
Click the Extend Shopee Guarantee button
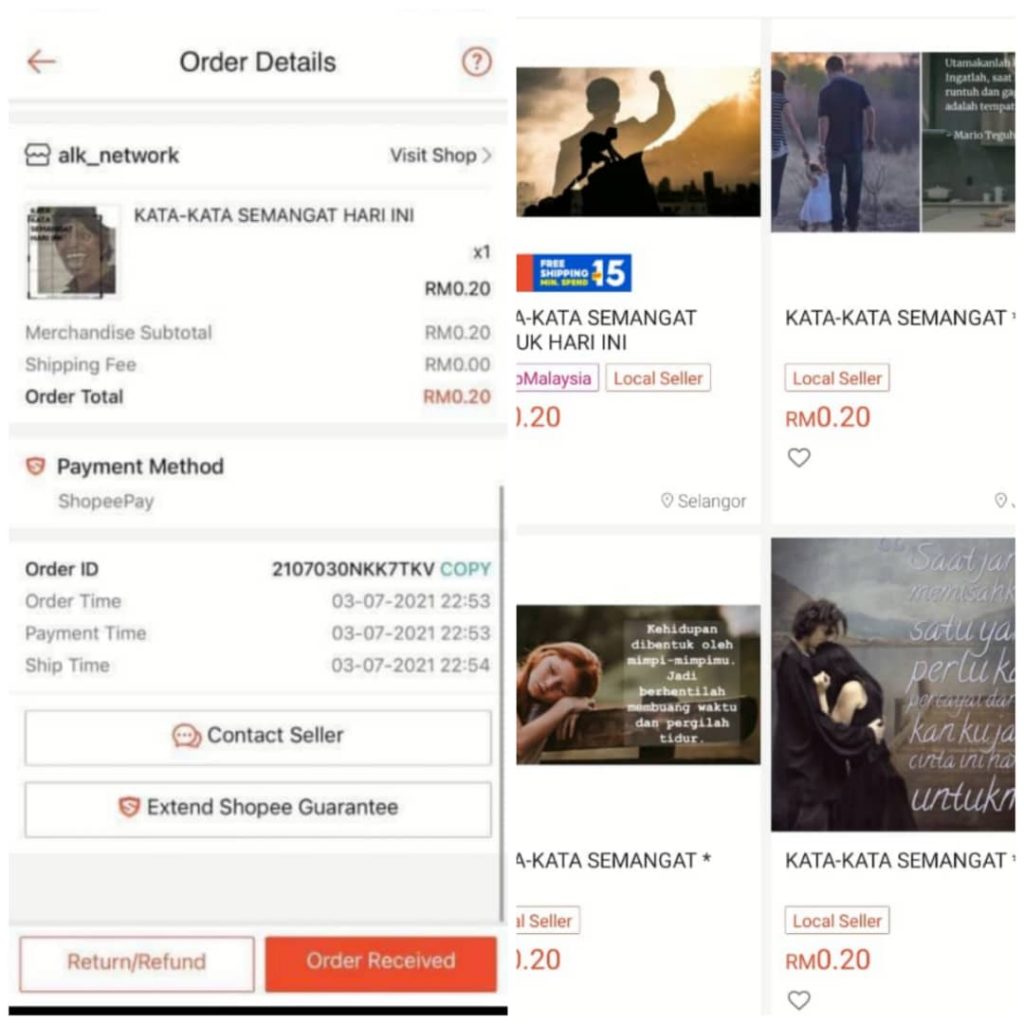(258, 808)
